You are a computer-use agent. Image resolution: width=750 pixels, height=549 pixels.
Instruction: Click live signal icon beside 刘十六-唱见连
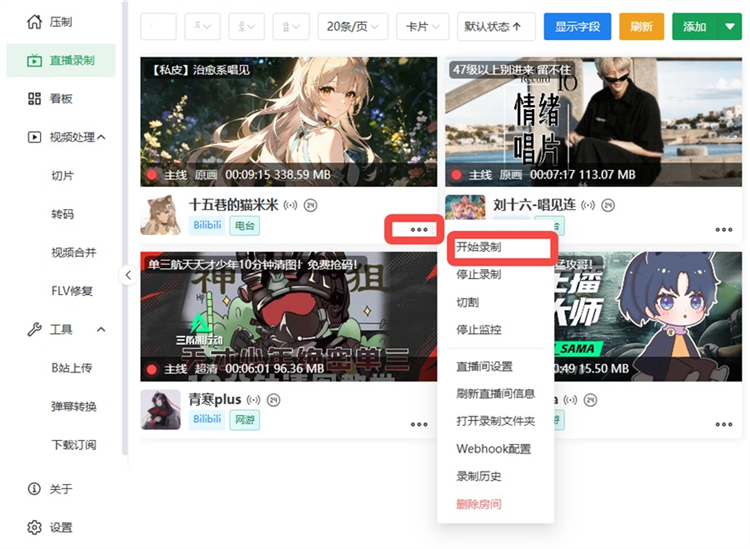tap(588, 205)
